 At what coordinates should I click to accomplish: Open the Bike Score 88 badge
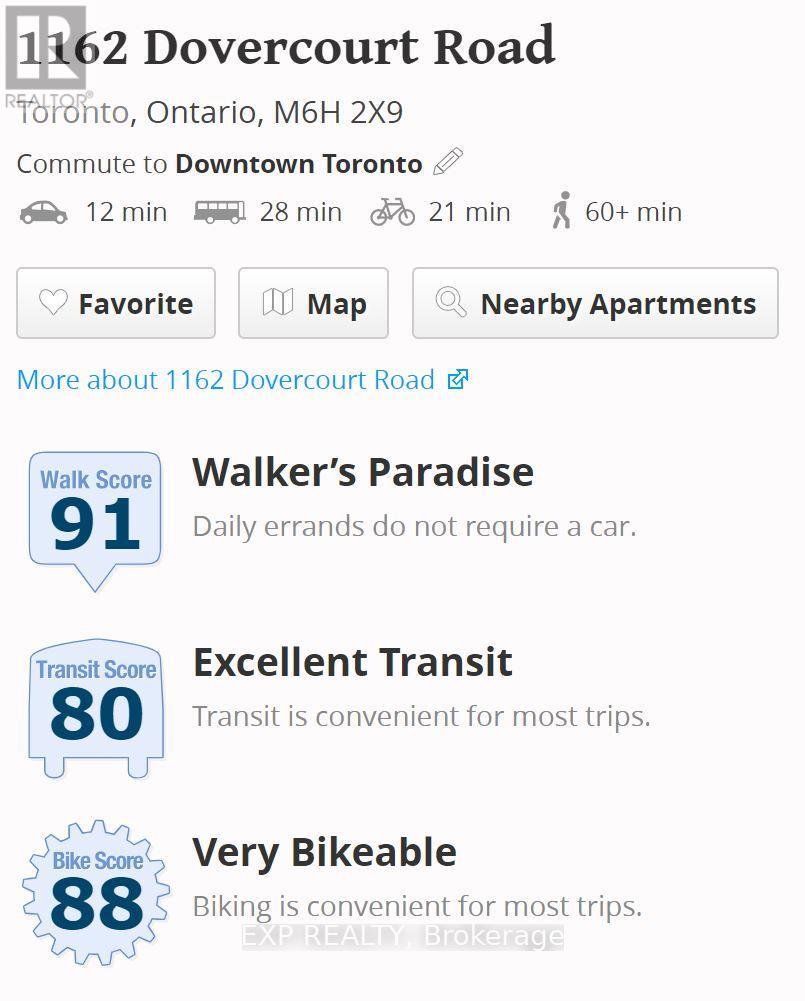tap(96, 892)
